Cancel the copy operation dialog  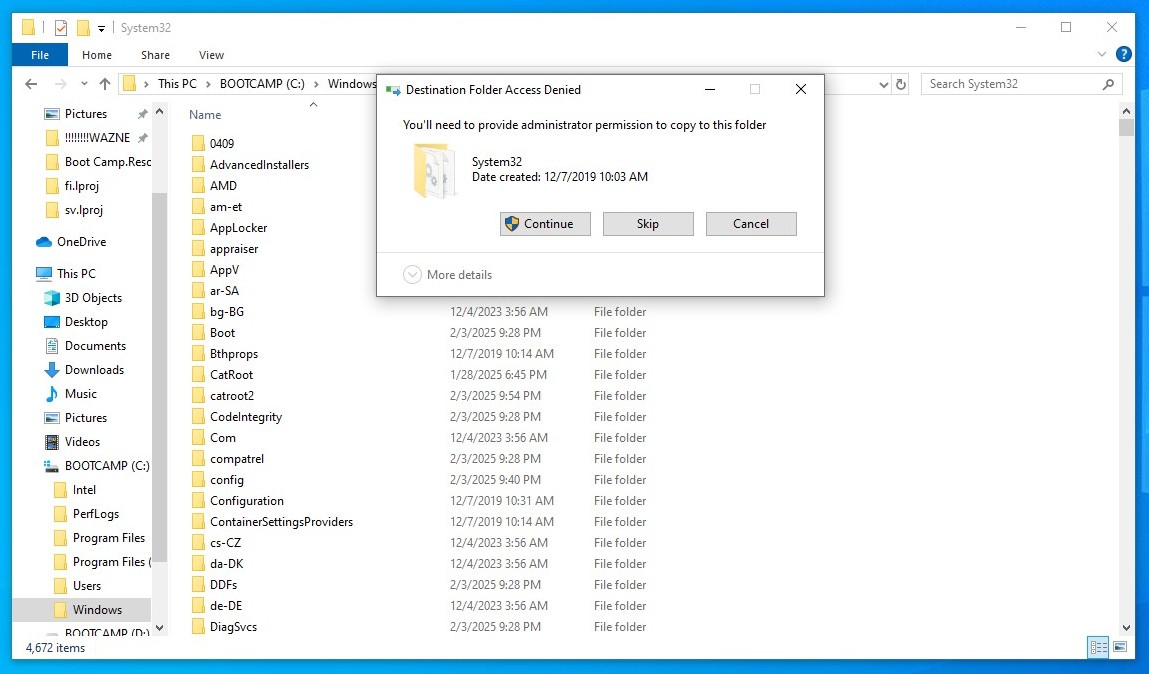(751, 224)
